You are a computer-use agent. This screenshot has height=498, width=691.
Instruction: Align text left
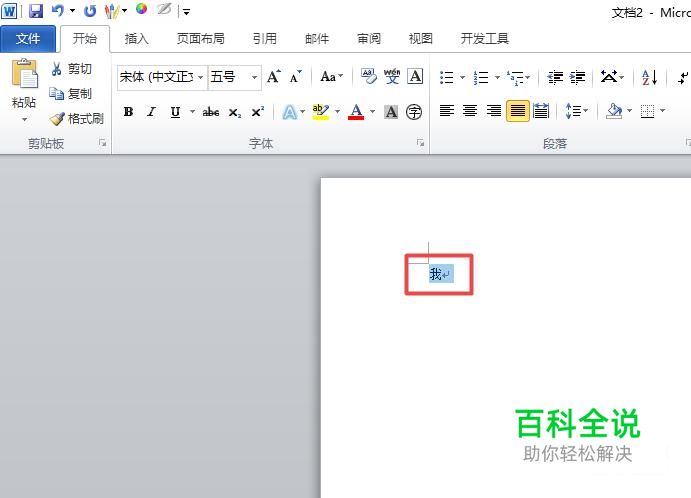click(x=447, y=111)
